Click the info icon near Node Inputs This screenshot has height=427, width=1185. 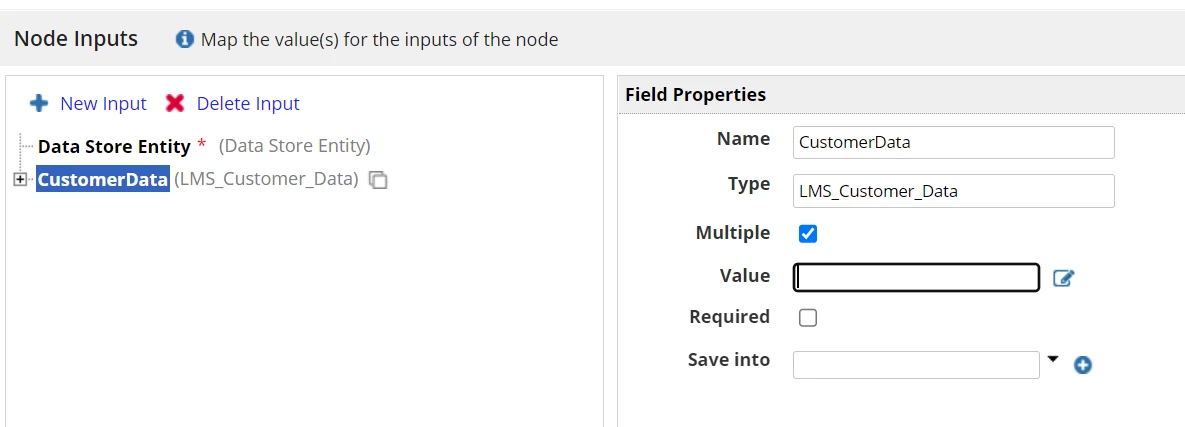[184, 39]
